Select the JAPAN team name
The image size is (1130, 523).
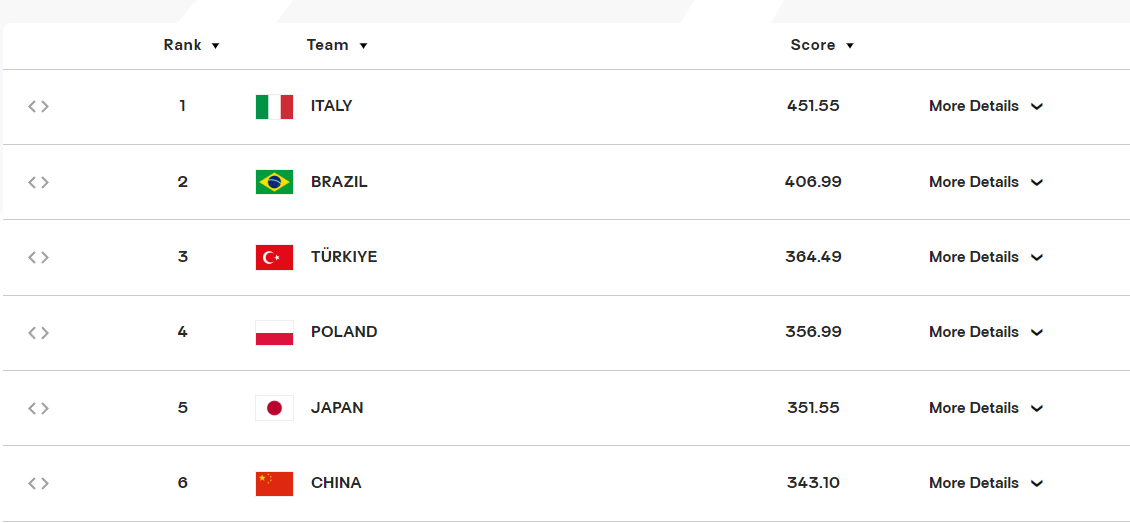[337, 408]
